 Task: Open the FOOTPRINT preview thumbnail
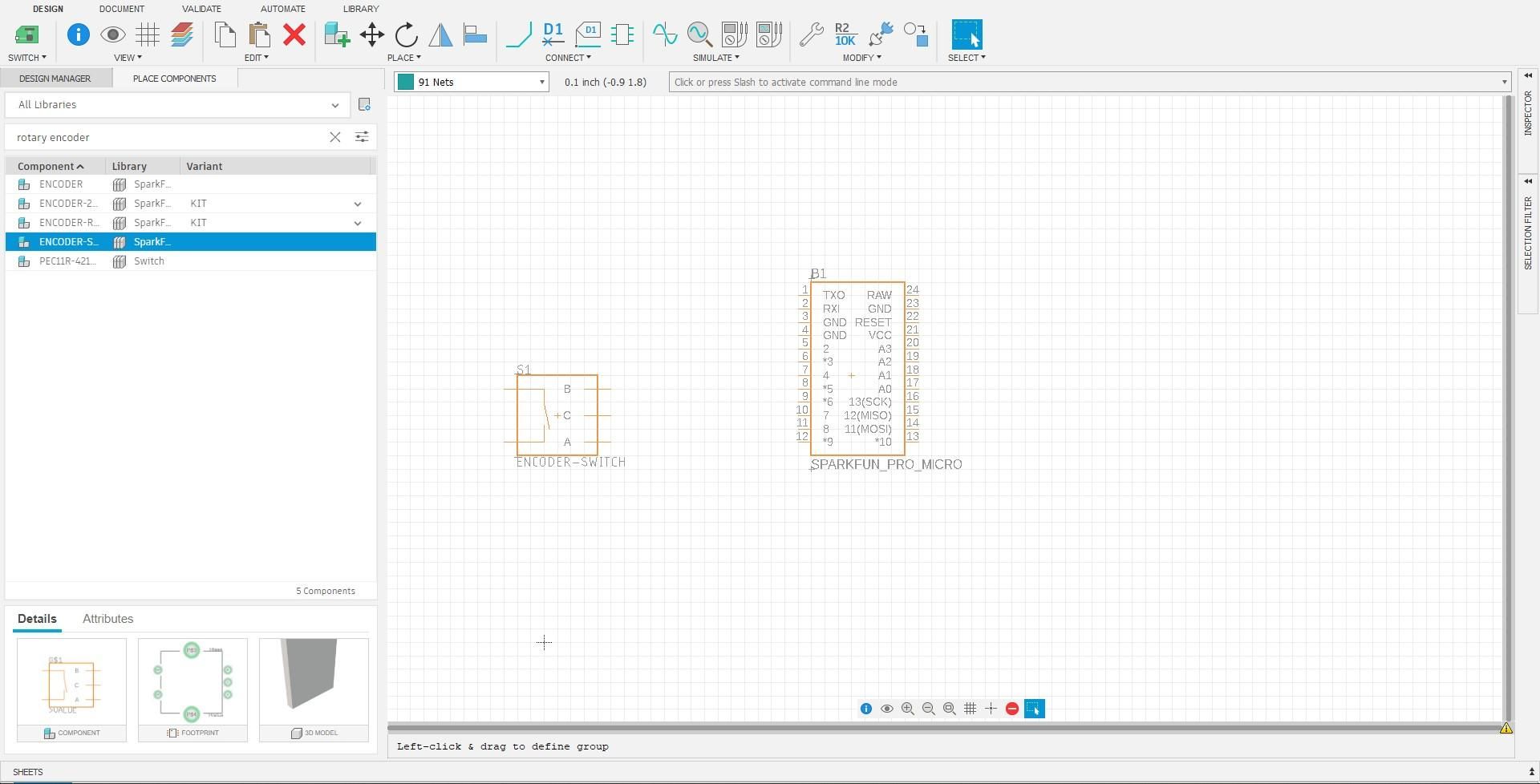tap(192, 681)
